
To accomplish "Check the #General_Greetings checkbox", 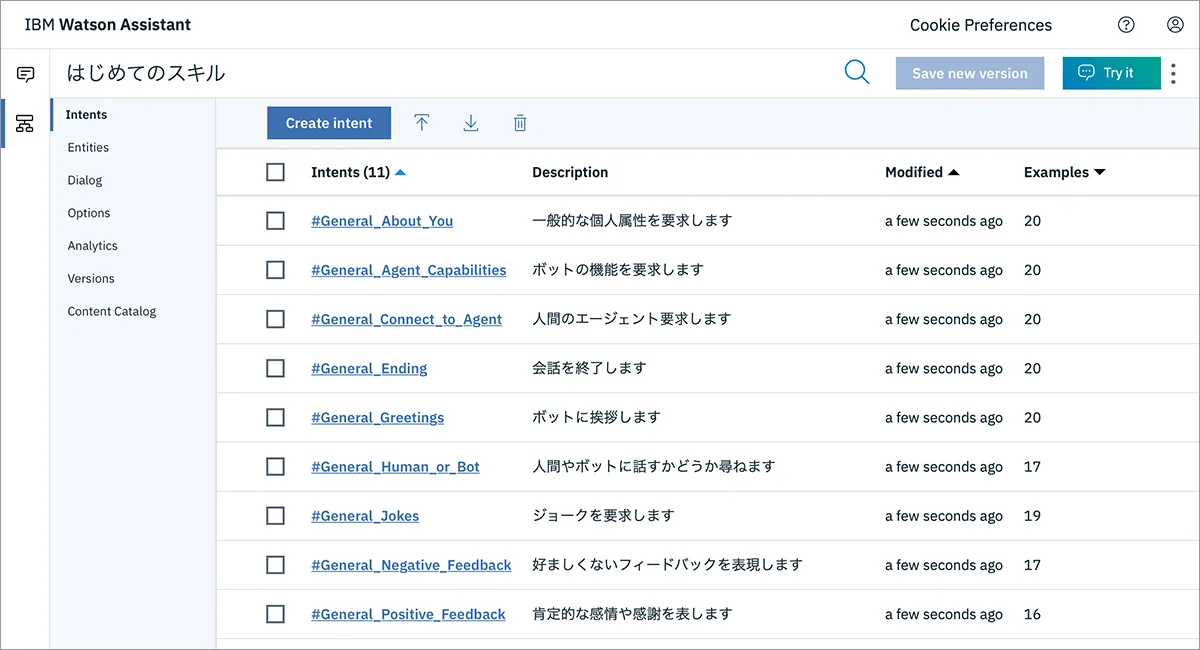I will 276,417.
